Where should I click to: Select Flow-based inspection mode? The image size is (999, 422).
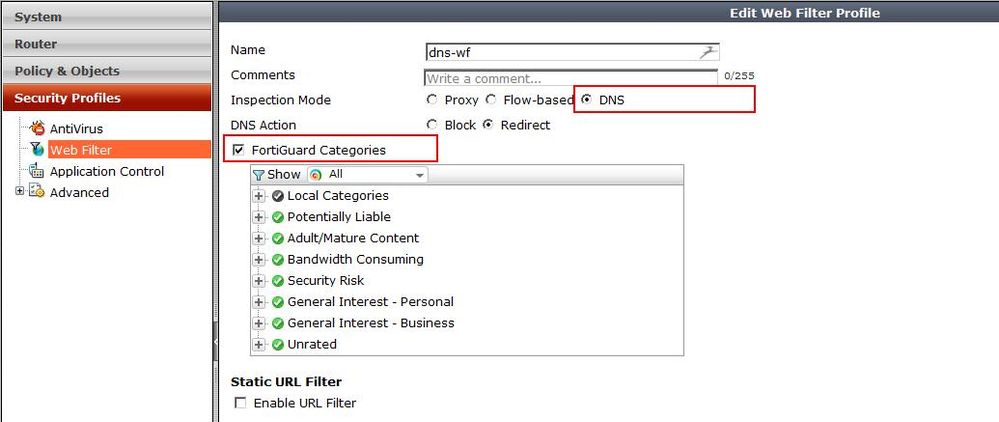[491, 99]
